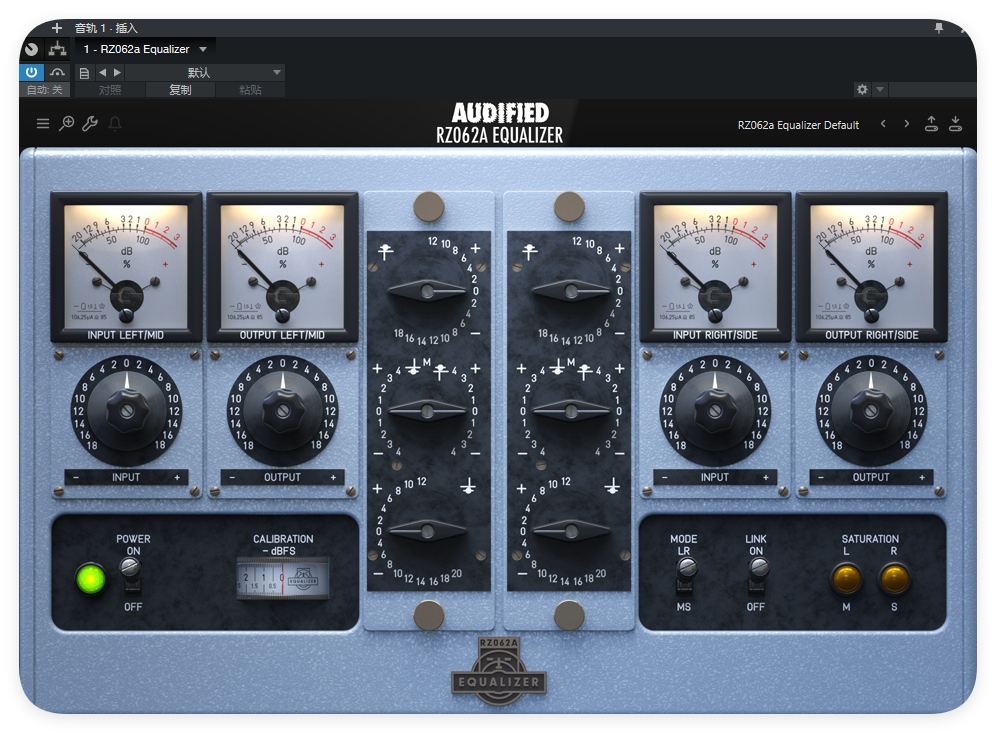Select previous host preset triangle
The width and height of the screenshot is (996, 733).
click(102, 72)
